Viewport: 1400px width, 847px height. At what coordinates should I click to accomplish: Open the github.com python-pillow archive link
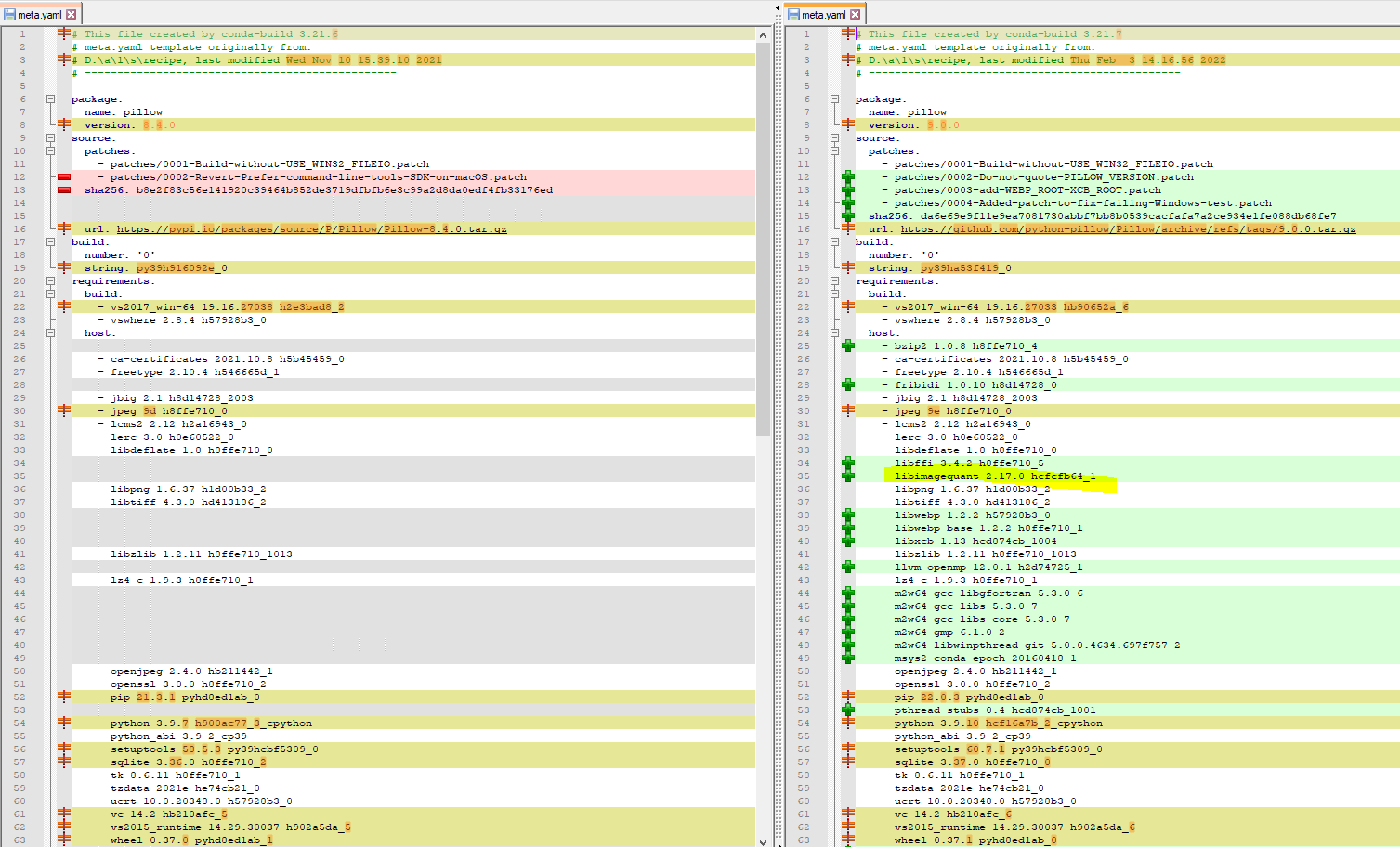coord(1128,229)
